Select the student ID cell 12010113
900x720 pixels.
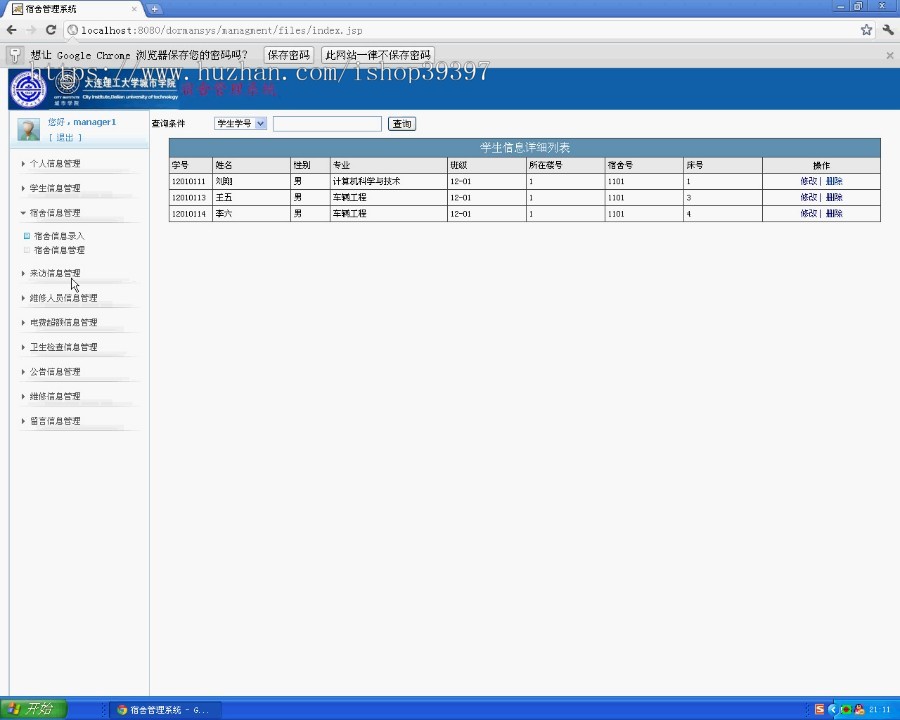(191, 198)
